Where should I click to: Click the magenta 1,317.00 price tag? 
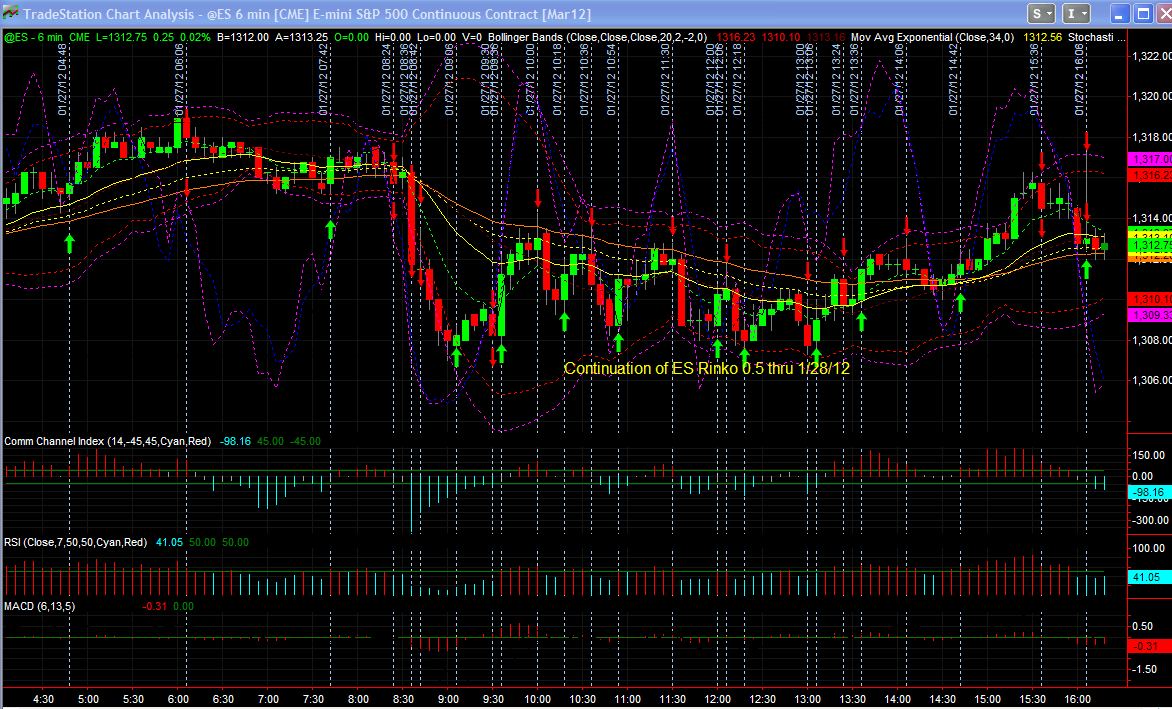[1150, 159]
